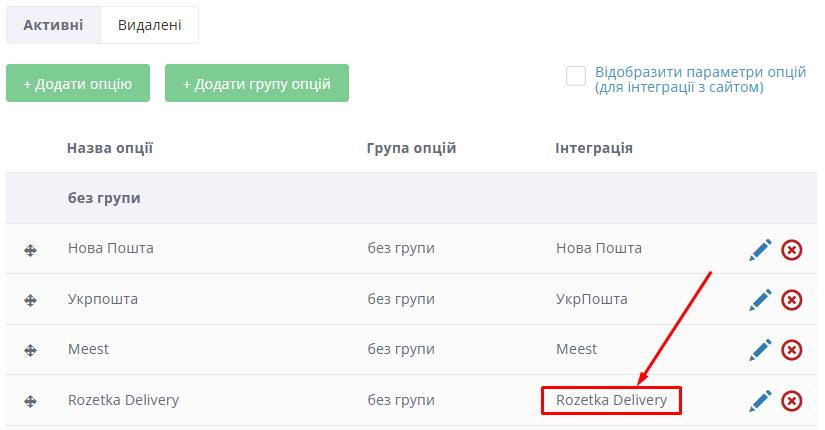This screenshot has width=825, height=430.
Task: Edit the Укрпошта option
Action: [x=761, y=299]
